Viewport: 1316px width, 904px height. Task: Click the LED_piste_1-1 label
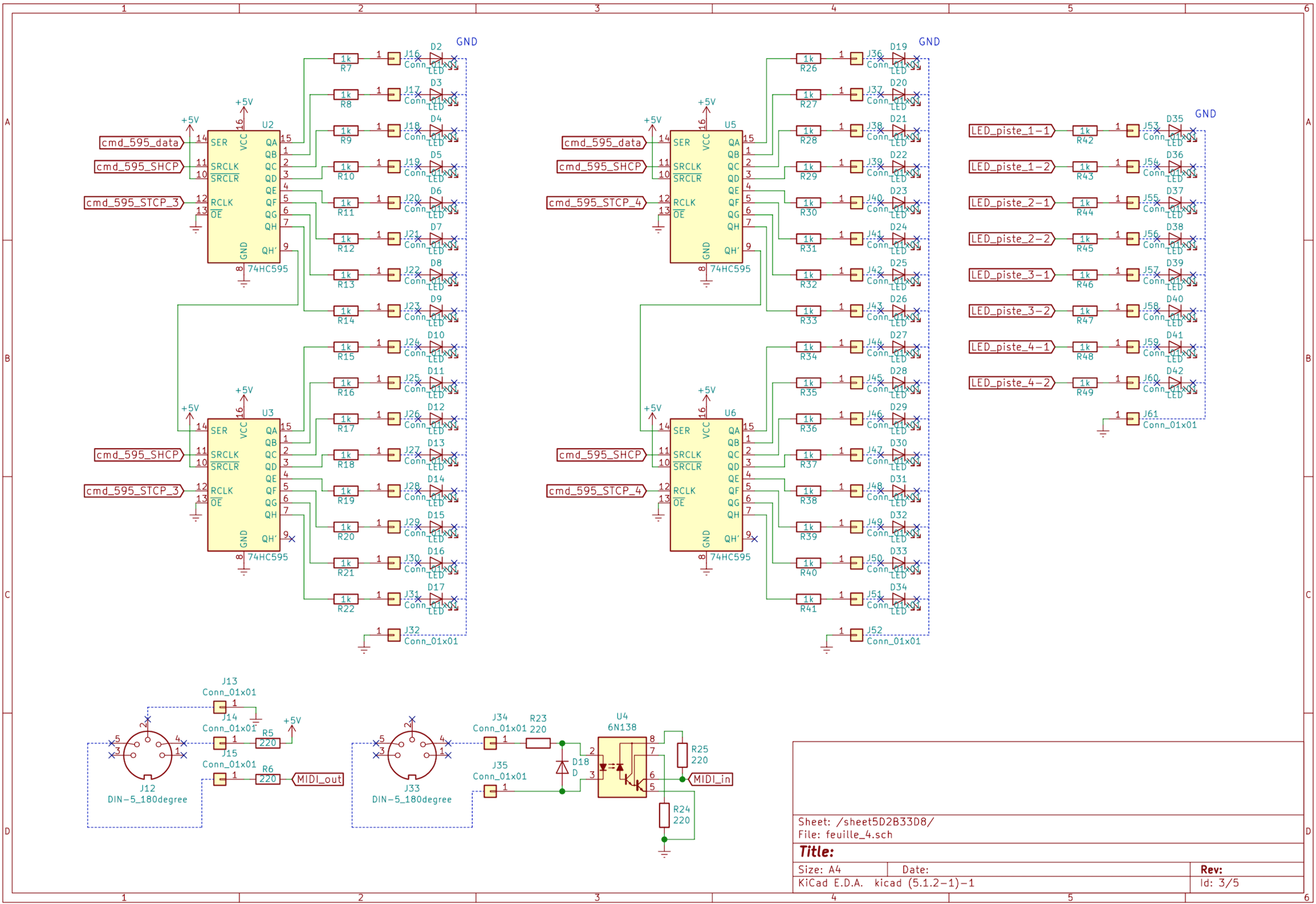[x=1010, y=130]
